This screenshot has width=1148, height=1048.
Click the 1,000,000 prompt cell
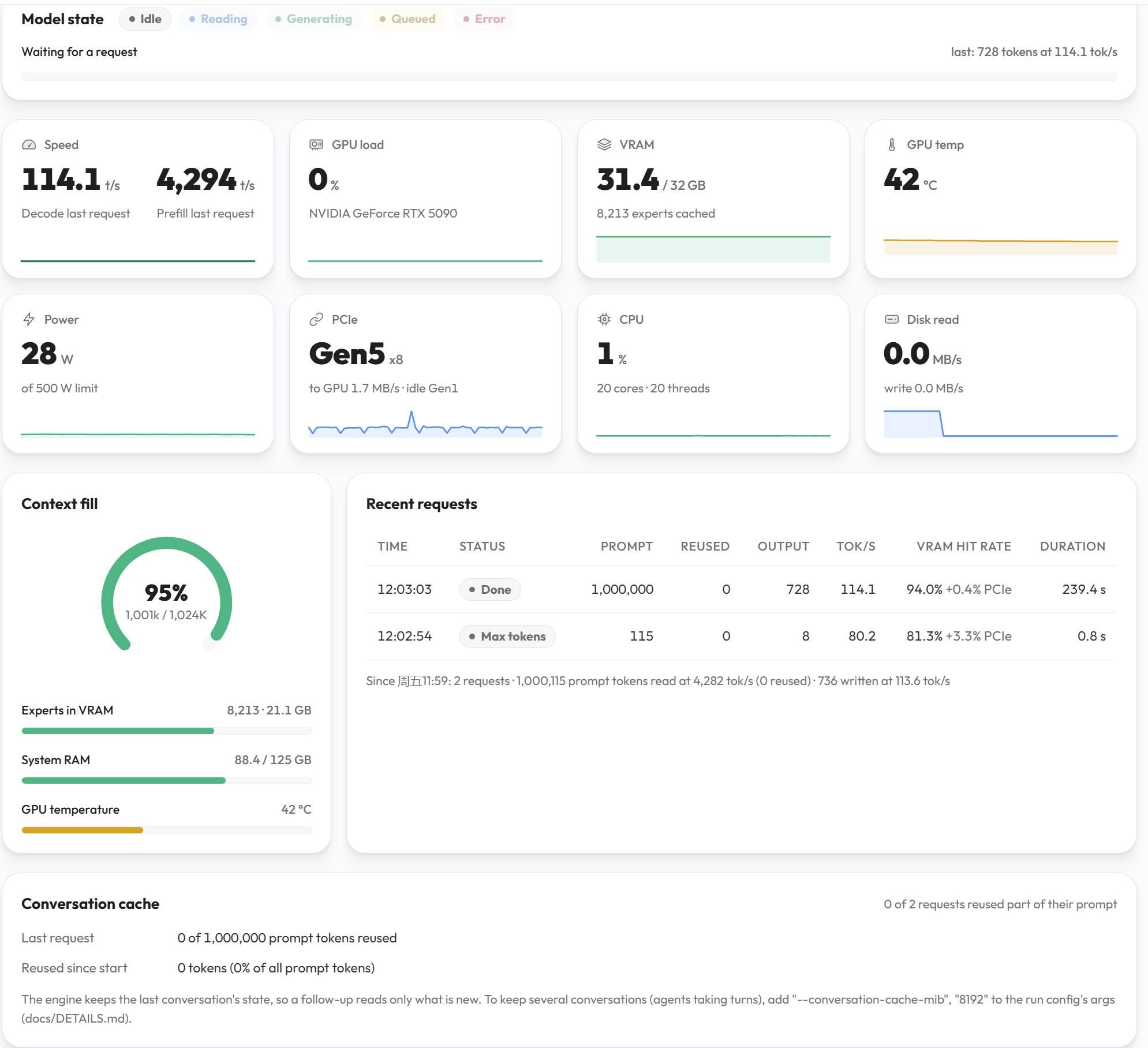click(x=622, y=590)
